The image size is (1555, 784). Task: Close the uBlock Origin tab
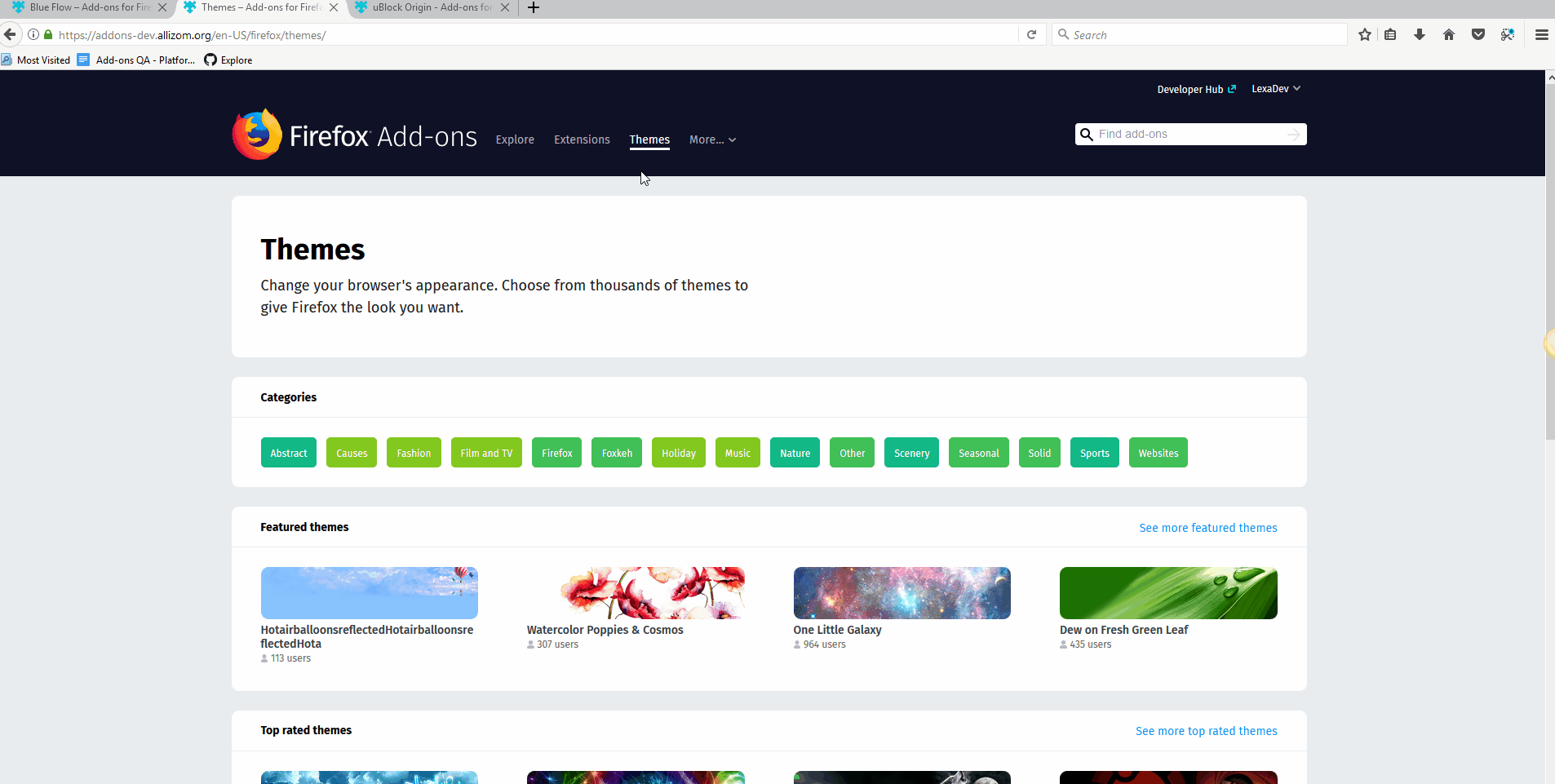click(505, 7)
